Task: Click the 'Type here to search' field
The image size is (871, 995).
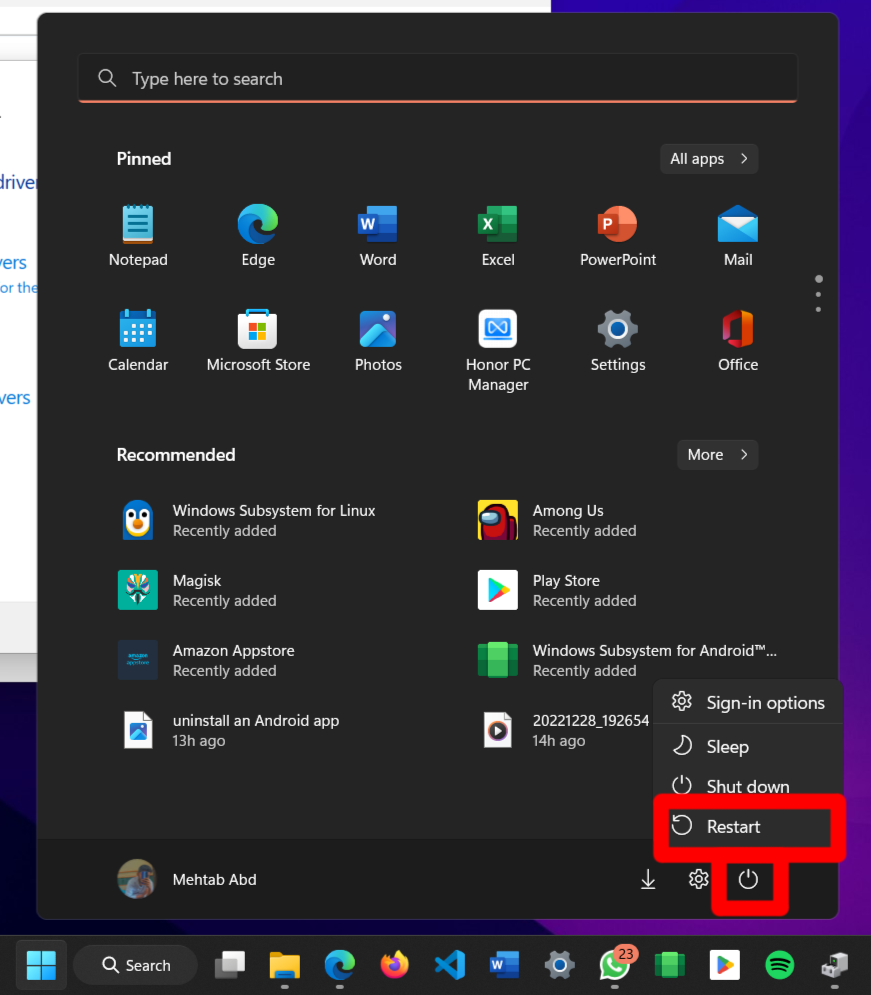Action: (438, 78)
